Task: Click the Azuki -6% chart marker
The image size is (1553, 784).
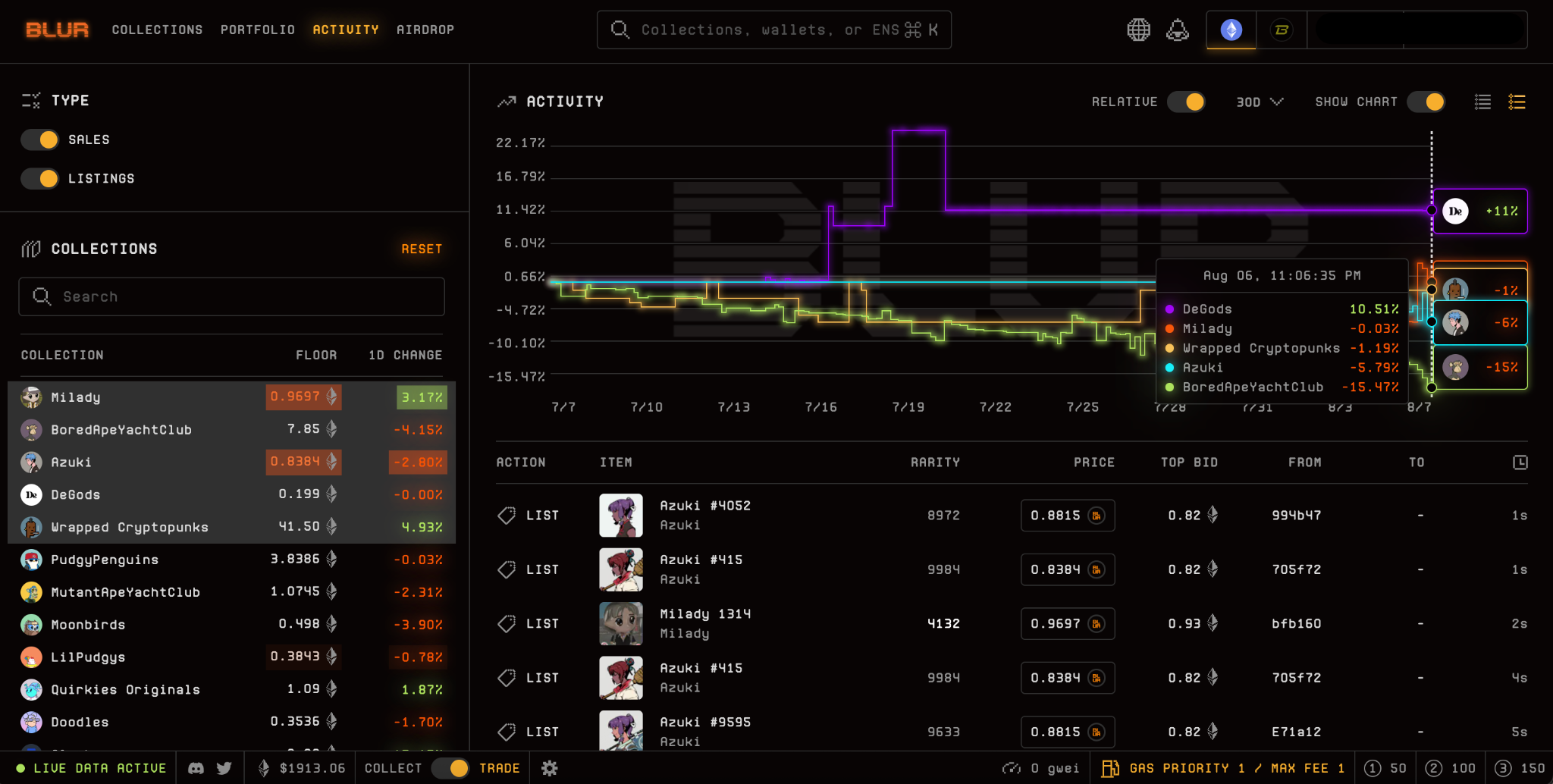Action: point(1480,323)
